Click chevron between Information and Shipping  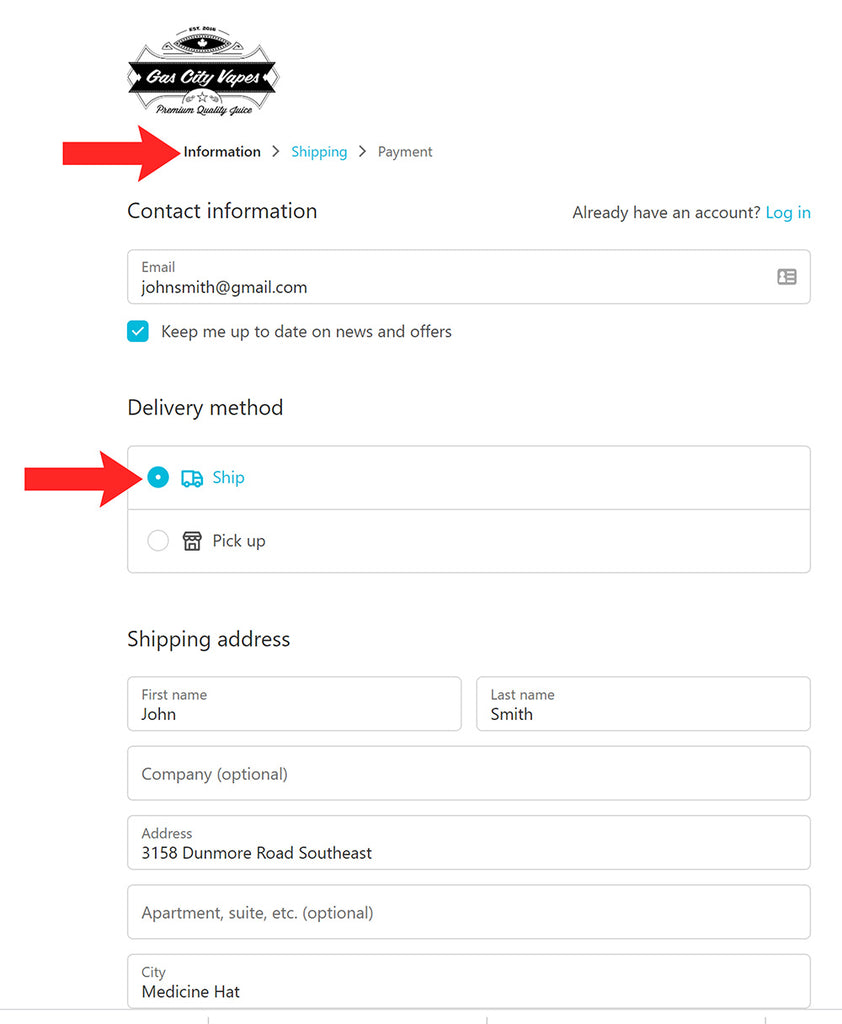coord(276,152)
